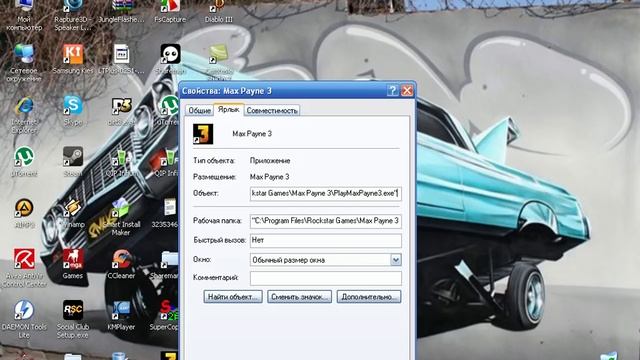Launch Rapture3D Speaker Layout shortcut
The height and width of the screenshot is (360, 640).
click(x=73, y=14)
